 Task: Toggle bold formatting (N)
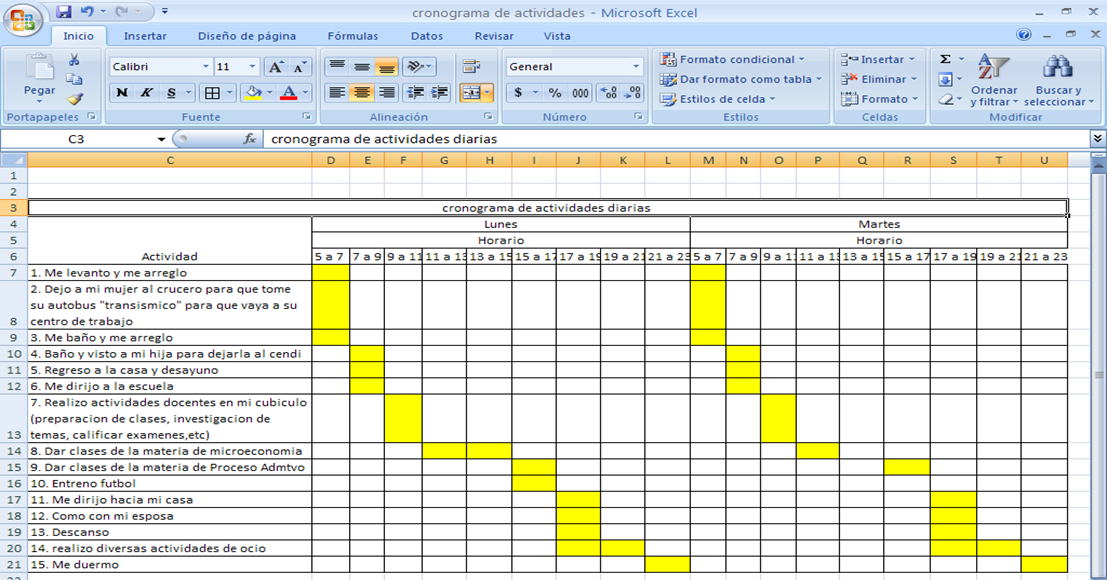(121, 92)
